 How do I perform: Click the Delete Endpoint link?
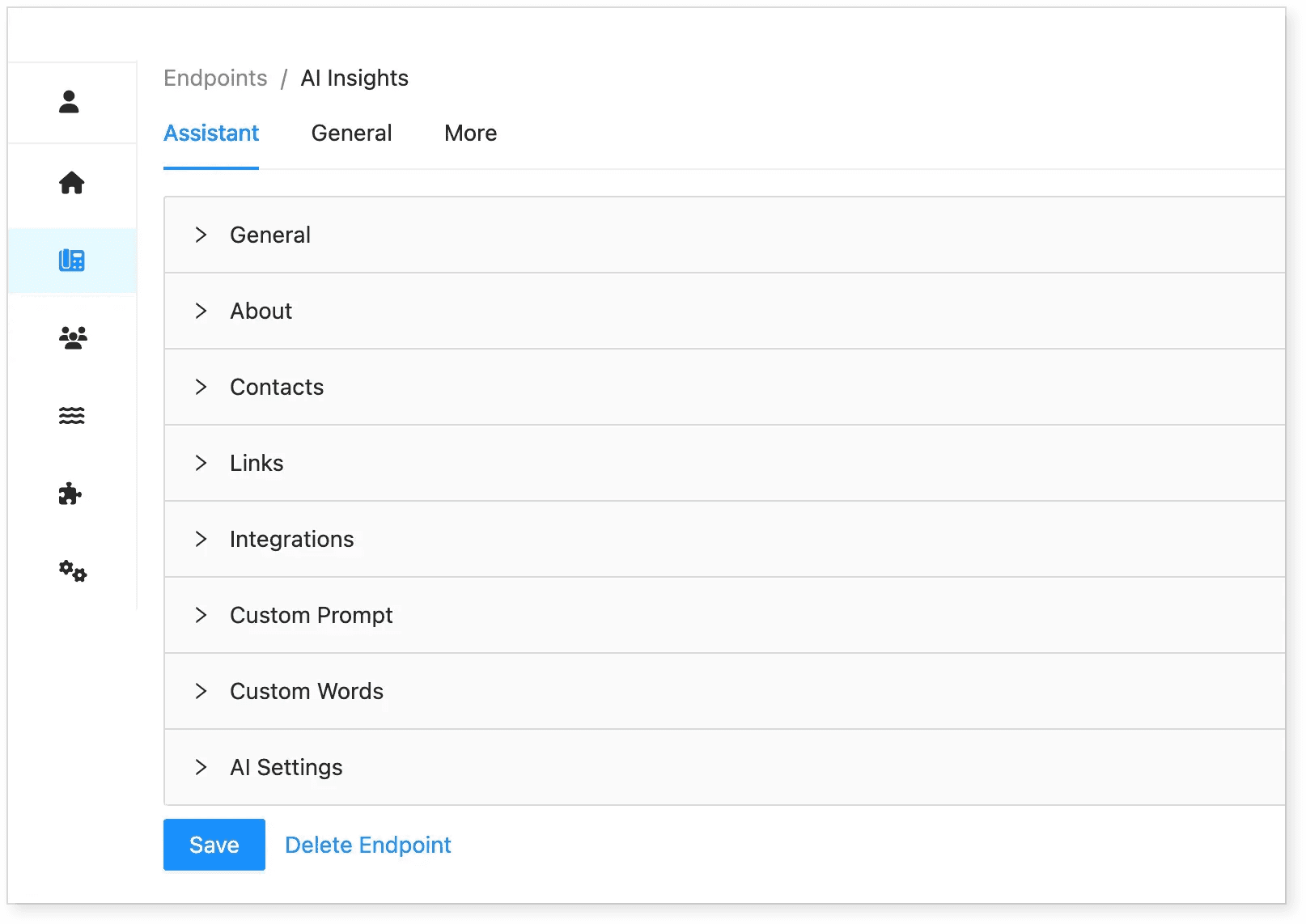click(368, 845)
